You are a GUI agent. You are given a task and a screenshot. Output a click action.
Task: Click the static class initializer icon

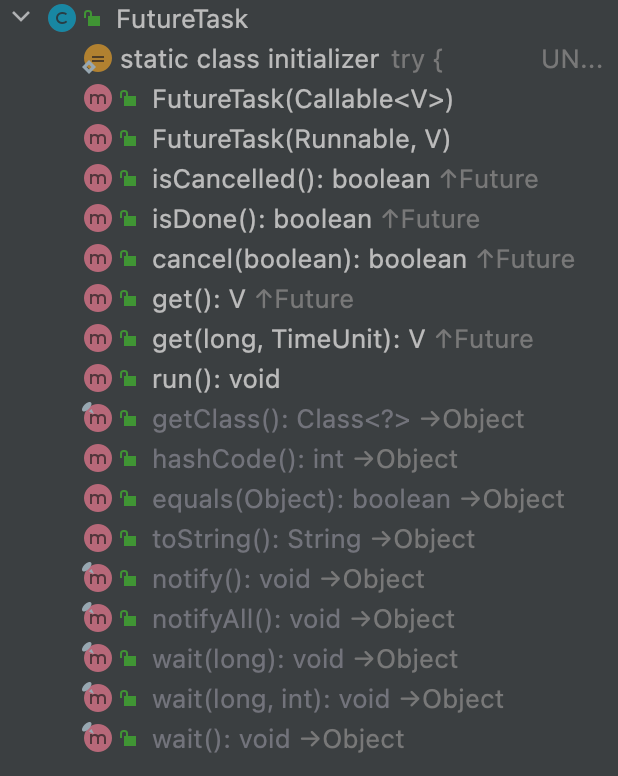(97, 59)
